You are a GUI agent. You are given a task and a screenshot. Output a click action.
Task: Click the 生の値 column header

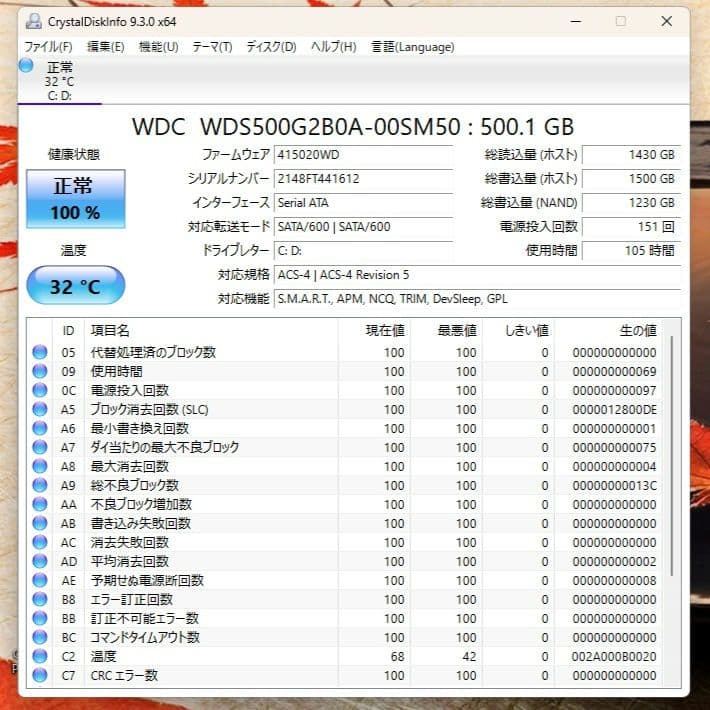coord(609,331)
